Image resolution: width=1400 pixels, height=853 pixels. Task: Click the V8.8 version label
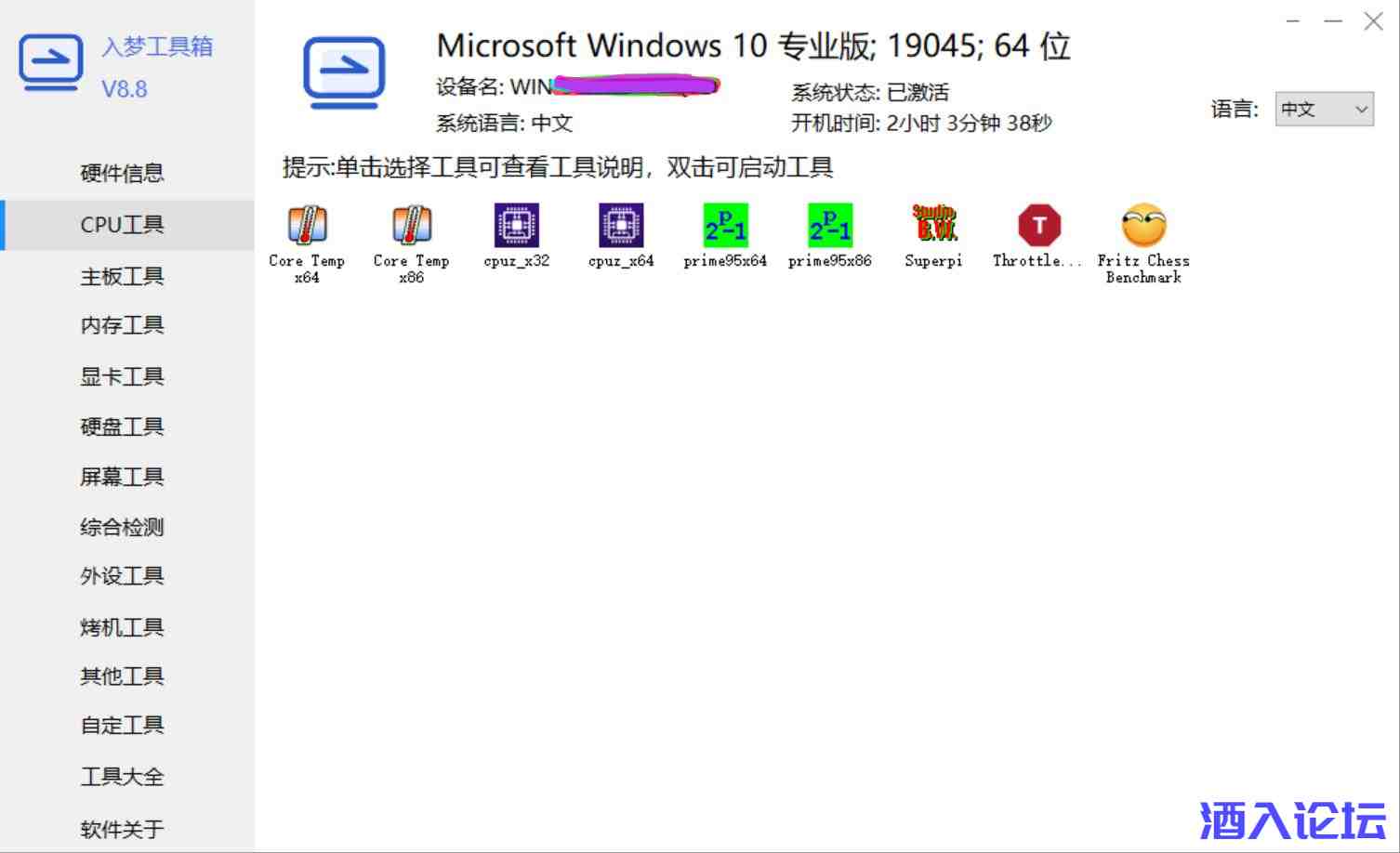tap(125, 89)
